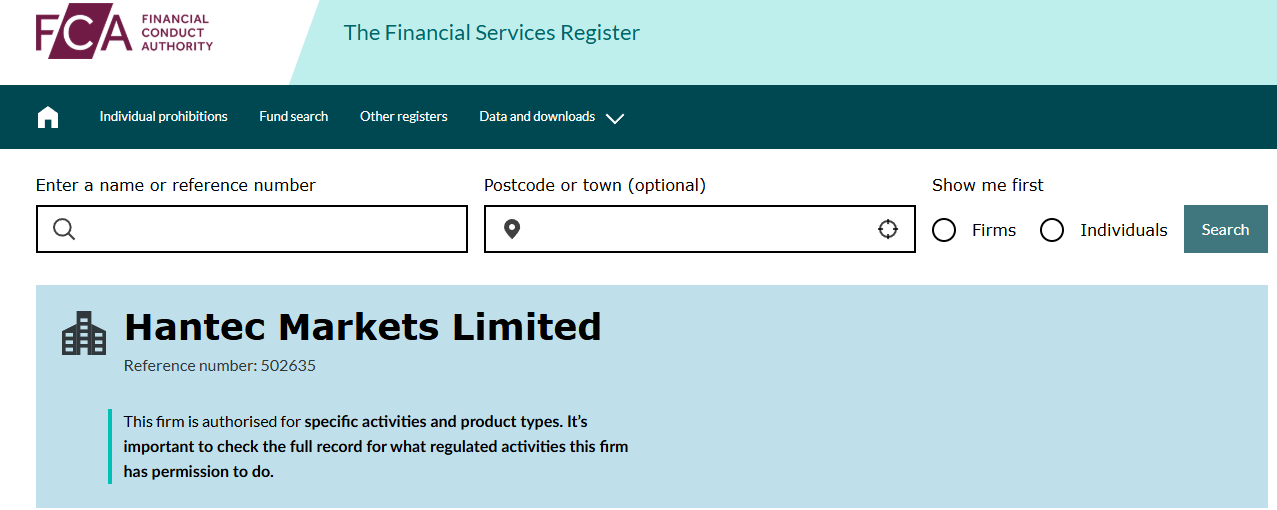Click the FCA logo

(124, 33)
